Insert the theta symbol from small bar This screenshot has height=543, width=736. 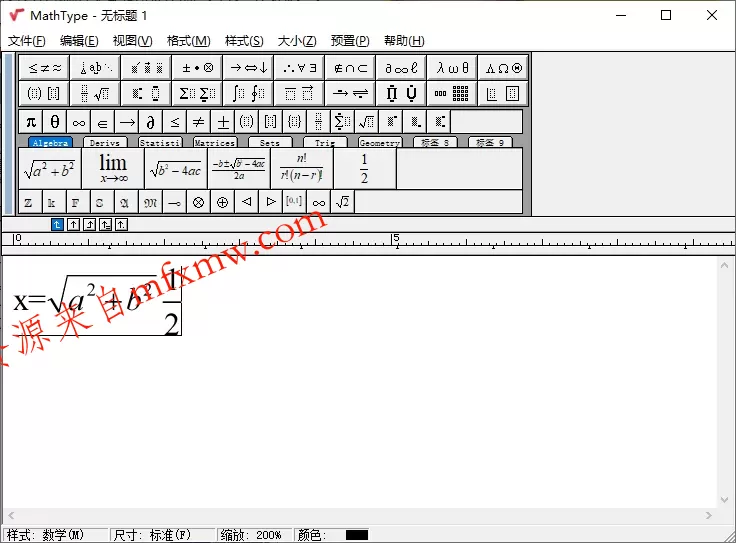point(55,122)
